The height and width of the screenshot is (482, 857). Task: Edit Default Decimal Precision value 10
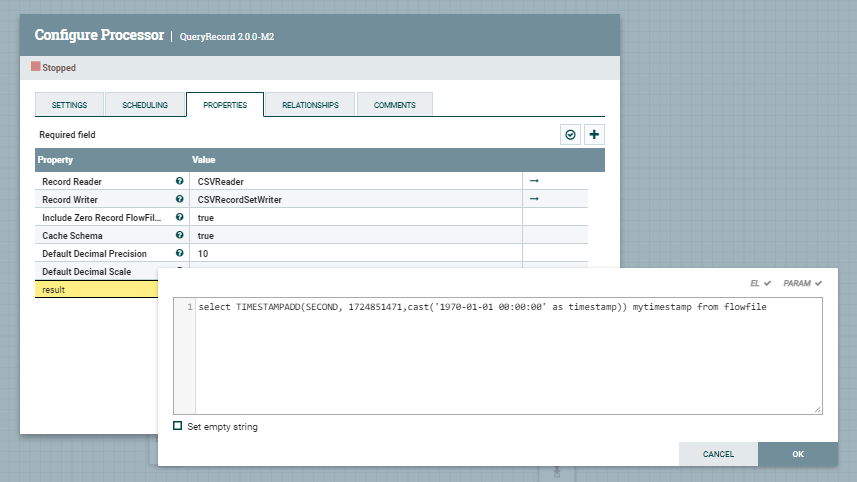click(x=356, y=253)
